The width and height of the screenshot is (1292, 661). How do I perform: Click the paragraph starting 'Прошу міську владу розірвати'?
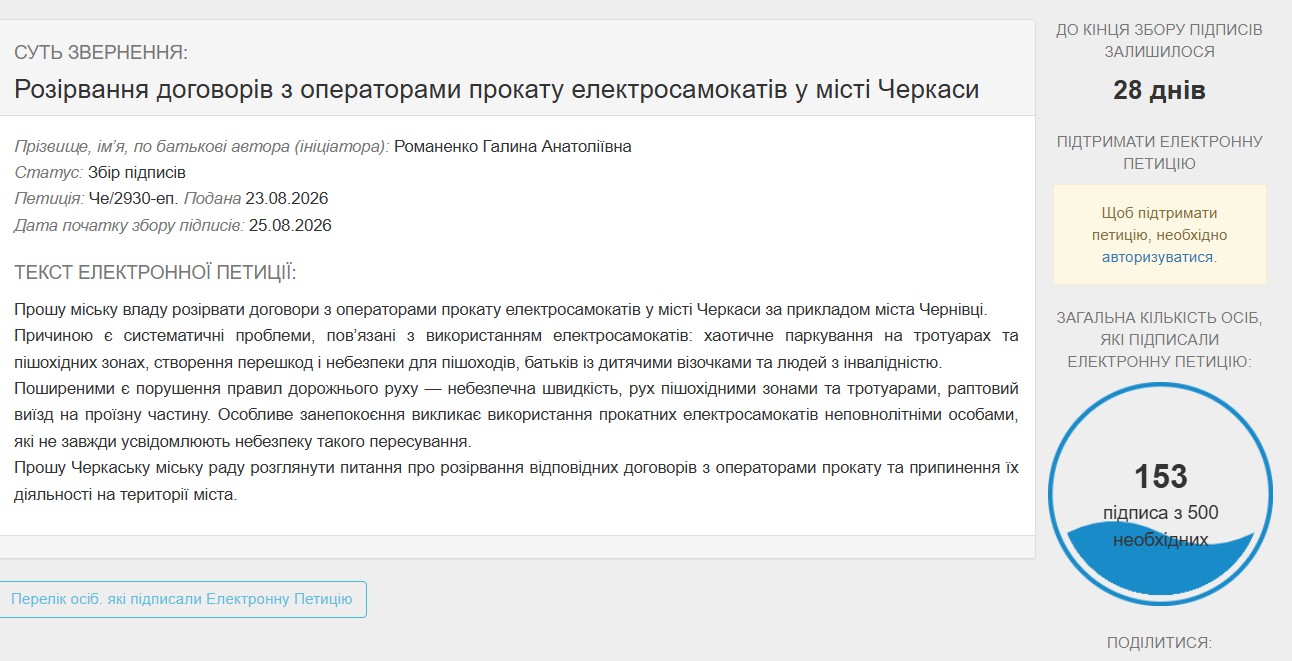coord(501,308)
